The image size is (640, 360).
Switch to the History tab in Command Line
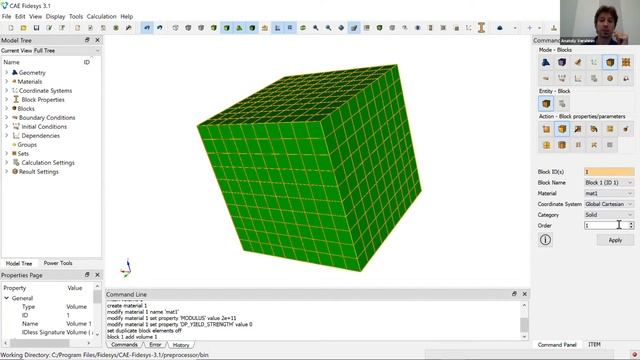coord(181,345)
